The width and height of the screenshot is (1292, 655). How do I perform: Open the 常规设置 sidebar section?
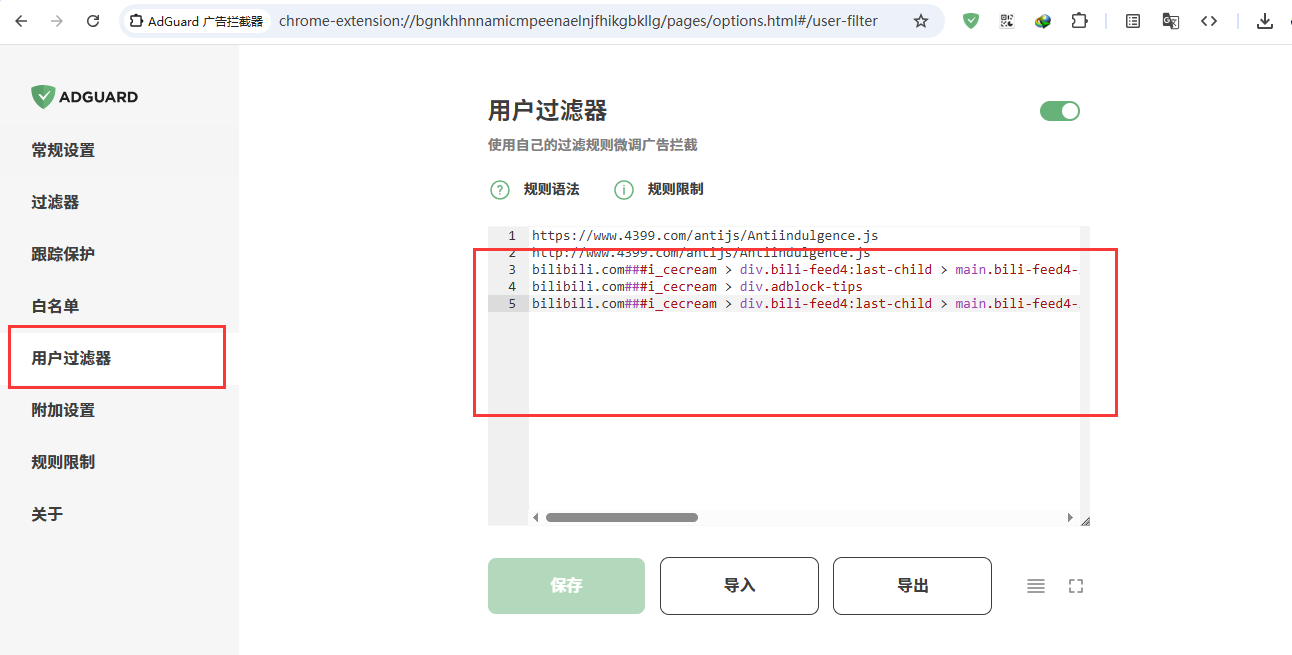coord(63,150)
